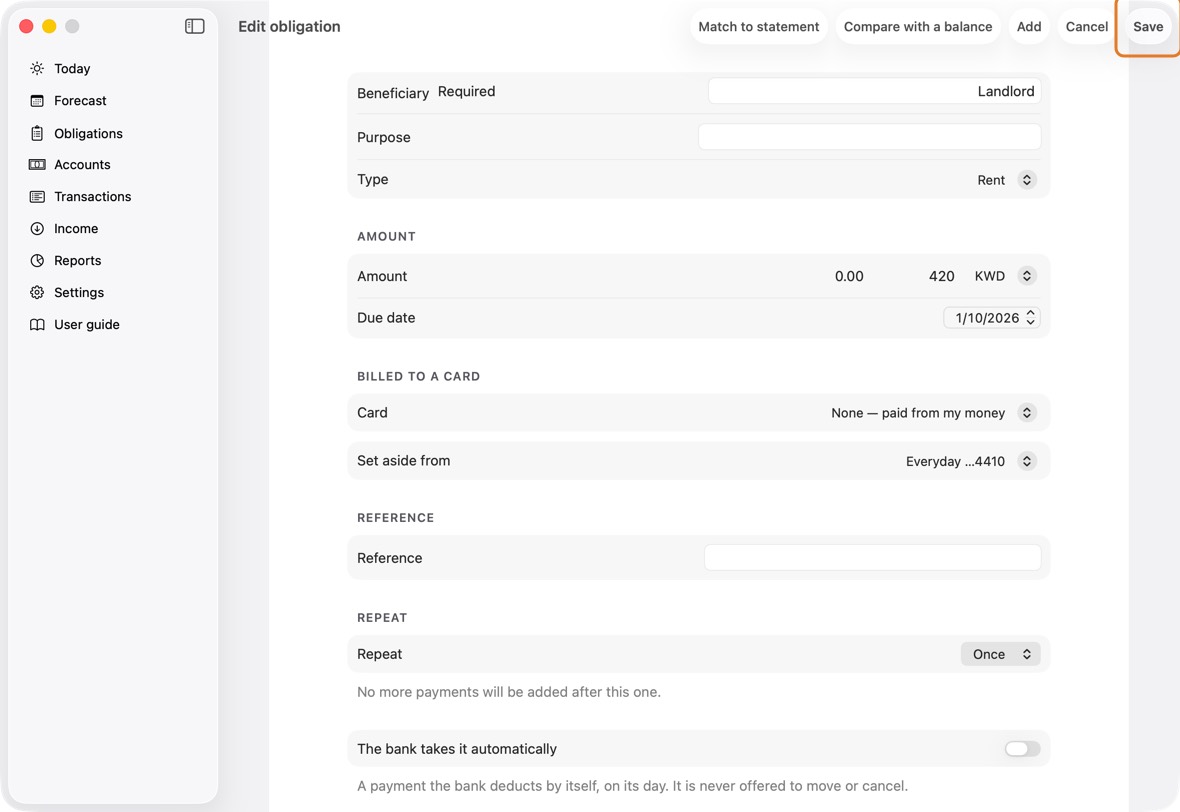Open the KWD currency dropdown
Screen dimensions: 1180x812
click(x=1005, y=276)
